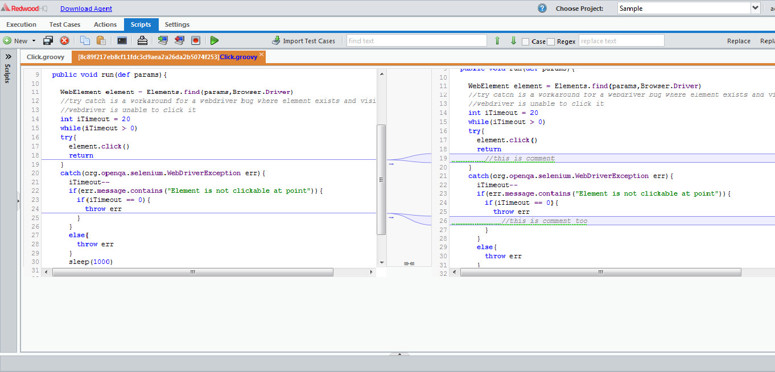Click left editor scroll down arrow
This screenshot has width=775, height=372.
381,262
